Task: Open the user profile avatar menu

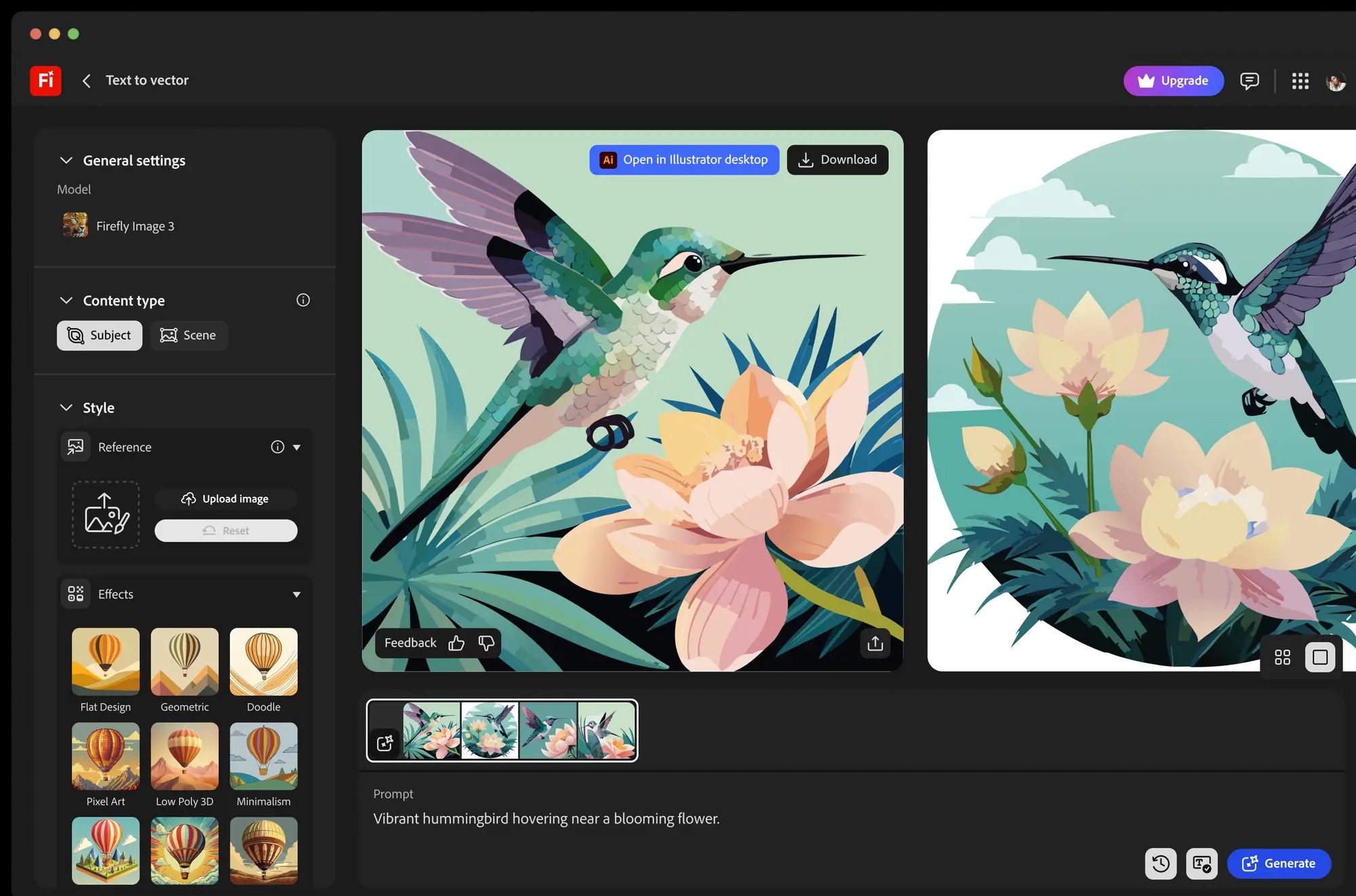Action: 1335,81
